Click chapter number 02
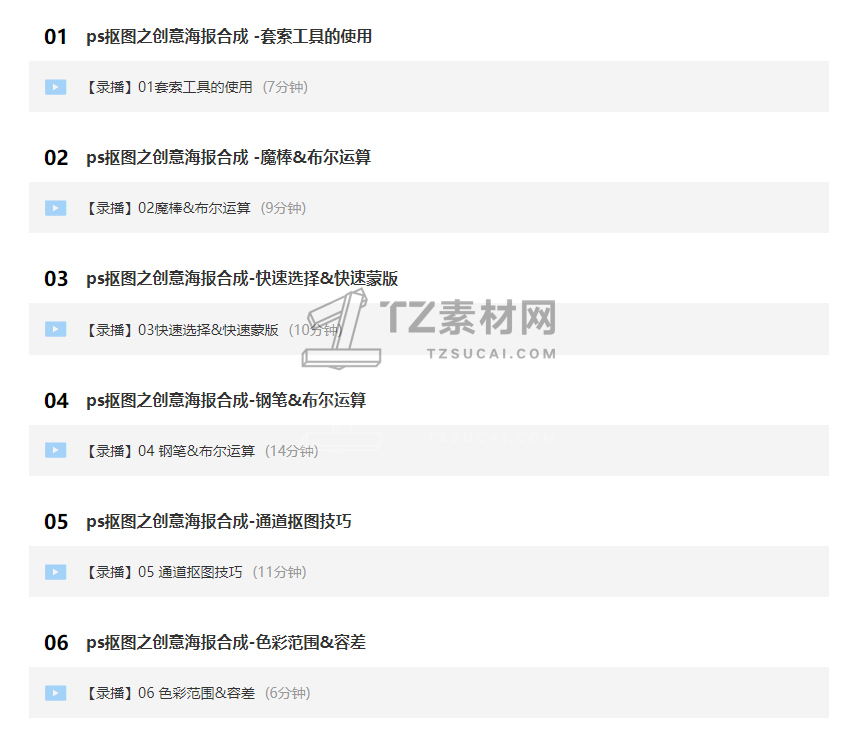 (x=56, y=158)
